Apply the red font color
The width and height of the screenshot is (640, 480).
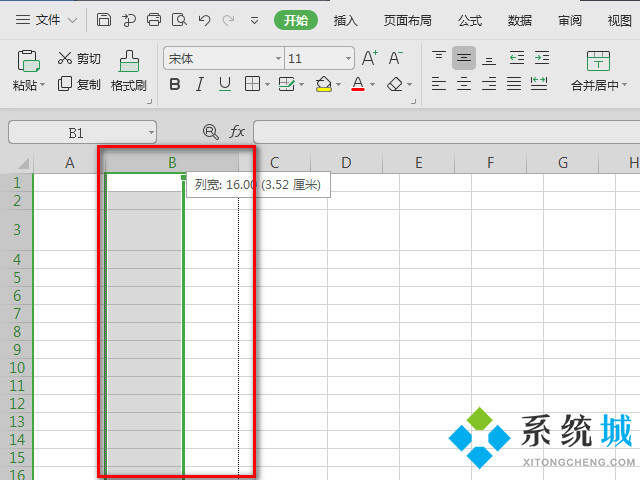(358, 84)
